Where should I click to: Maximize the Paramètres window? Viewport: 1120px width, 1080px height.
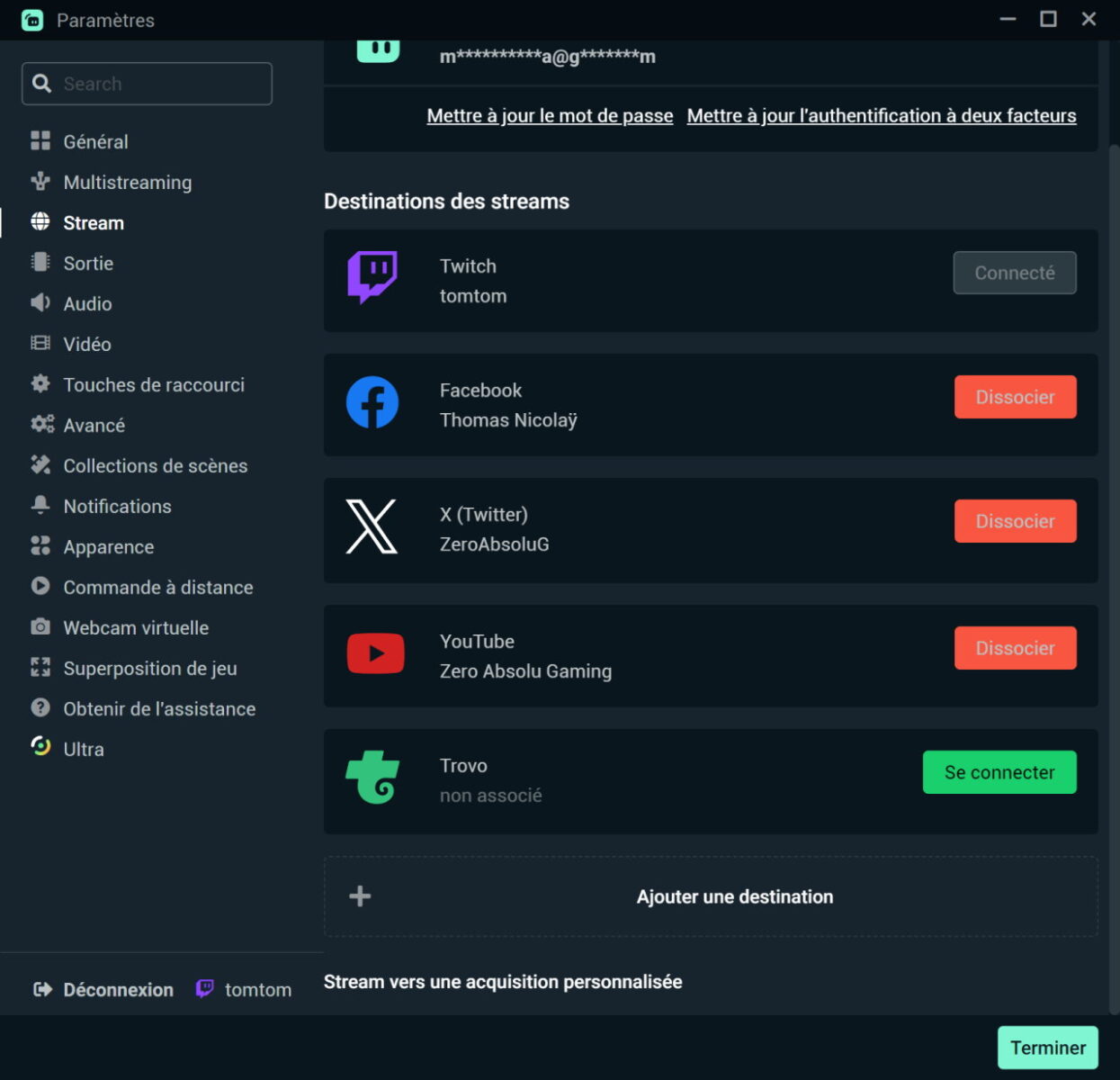pos(1048,19)
